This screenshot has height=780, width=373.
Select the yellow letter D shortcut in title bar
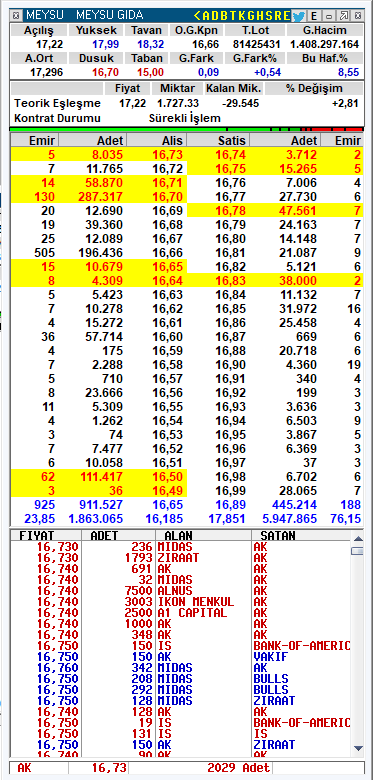point(215,15)
